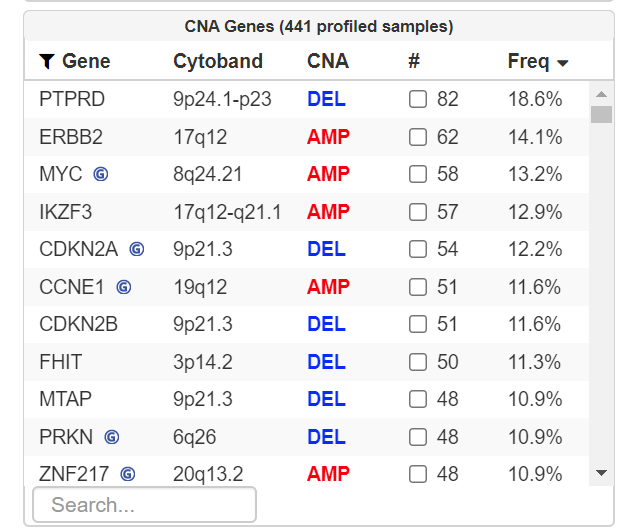The image size is (622, 532).
Task: Click the annotation icon beside CCNE1
Action: (124, 287)
